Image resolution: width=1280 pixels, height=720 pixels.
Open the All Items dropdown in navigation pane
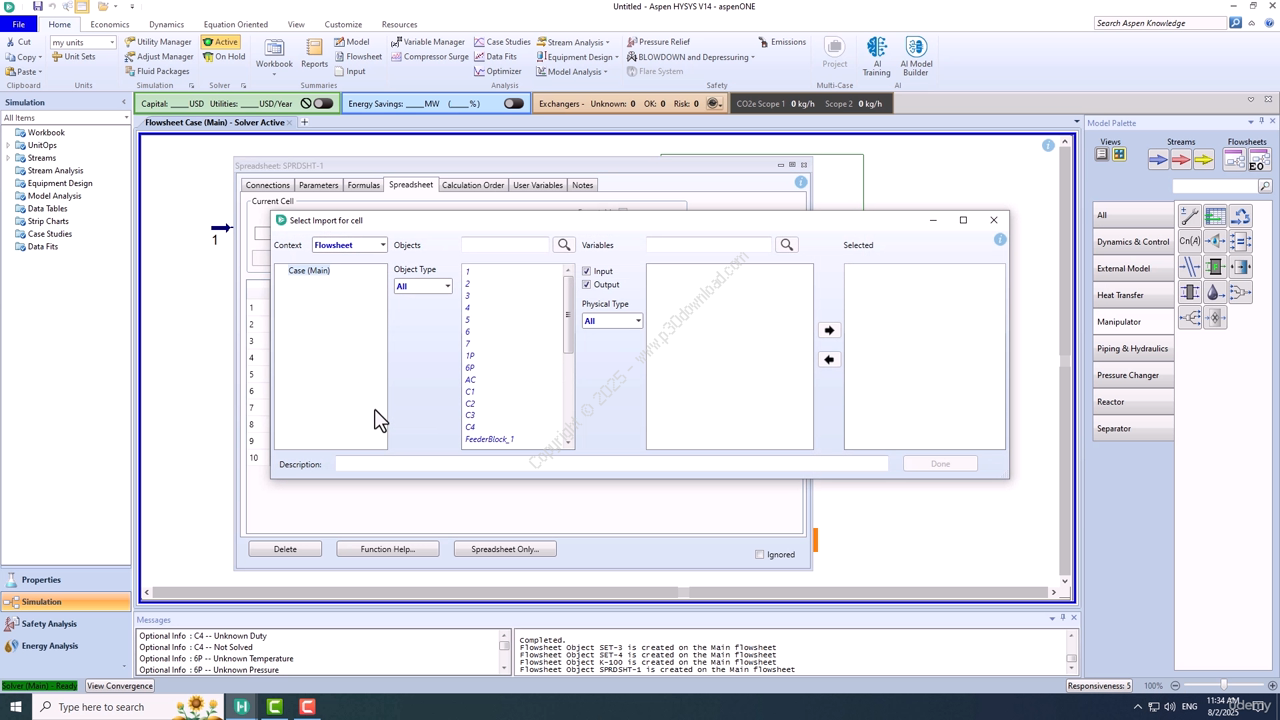[66, 118]
